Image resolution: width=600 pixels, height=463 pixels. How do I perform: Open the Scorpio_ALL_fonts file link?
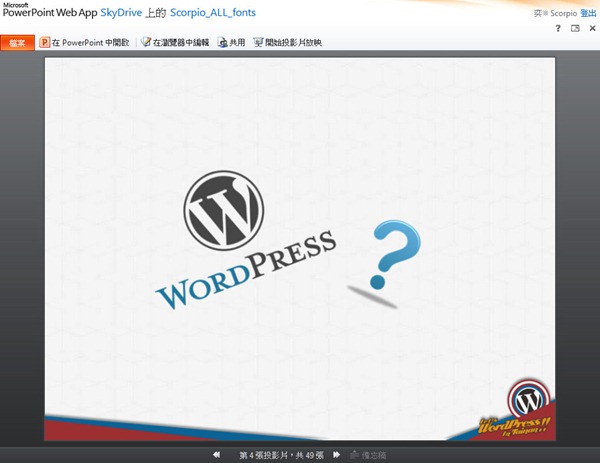(213, 13)
